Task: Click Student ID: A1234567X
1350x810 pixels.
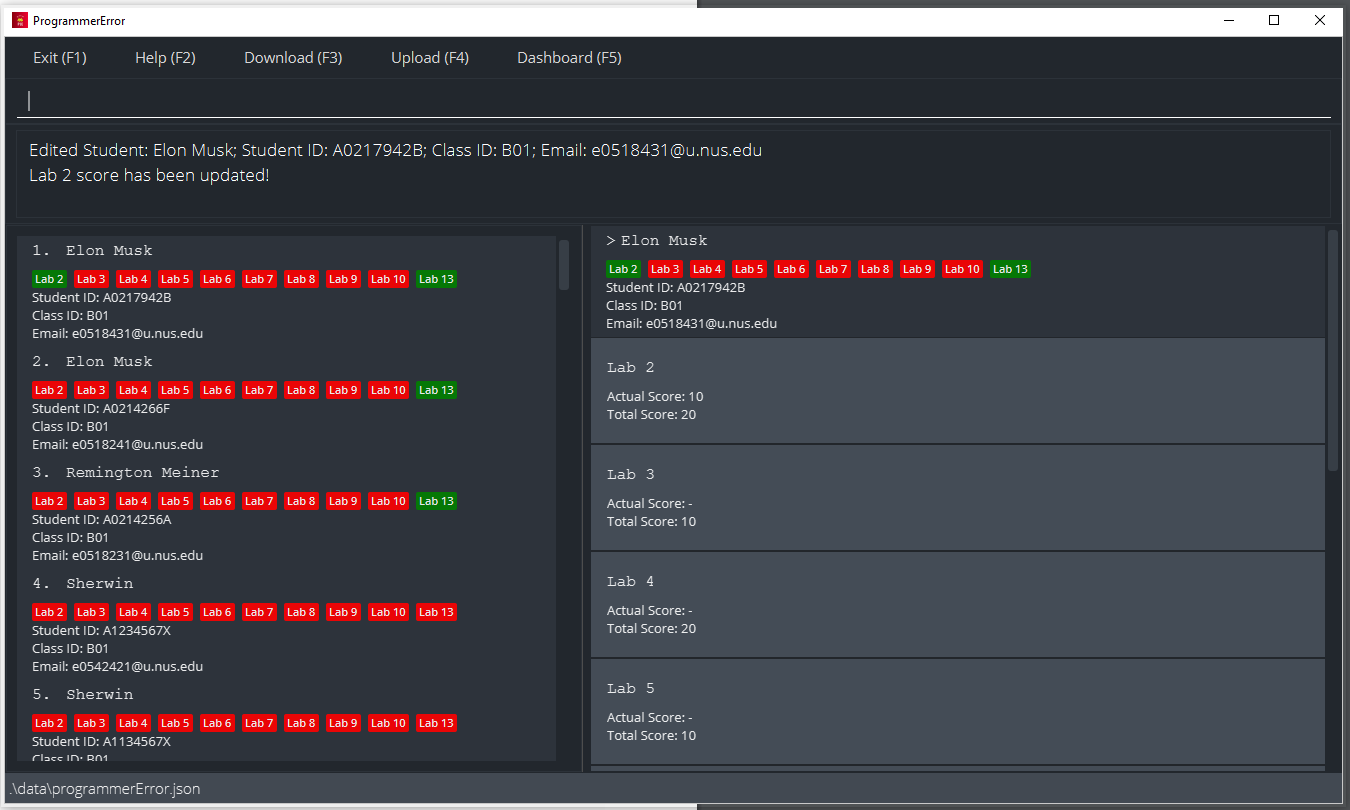Action: tap(102, 630)
